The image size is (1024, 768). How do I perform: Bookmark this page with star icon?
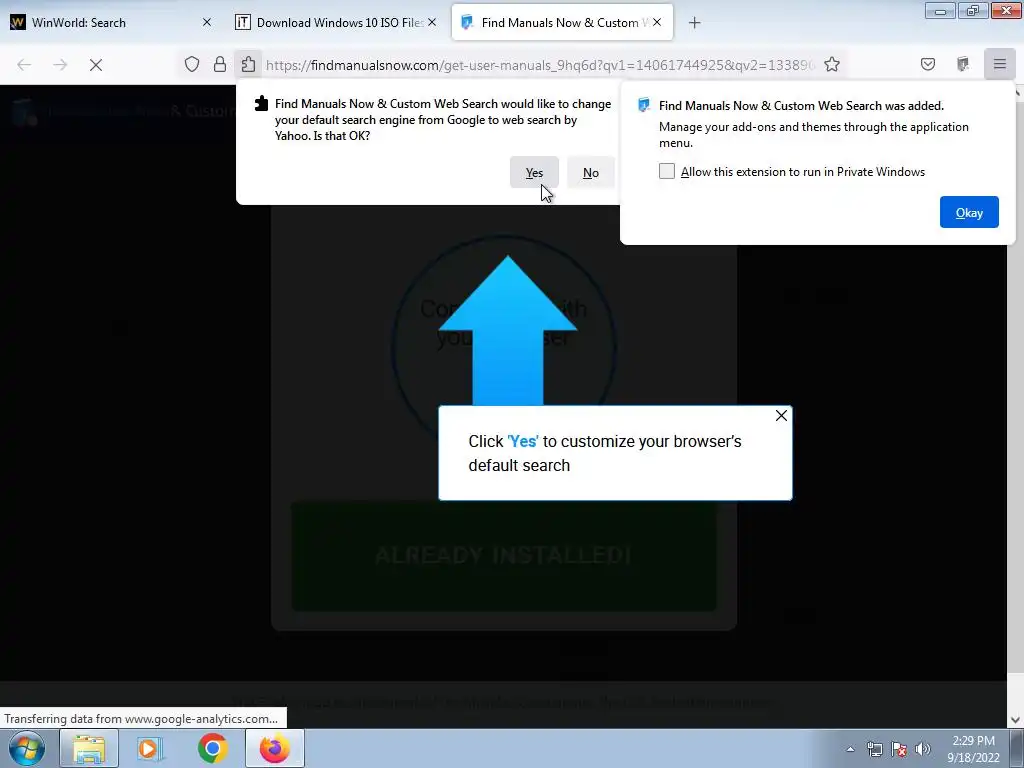click(x=831, y=64)
